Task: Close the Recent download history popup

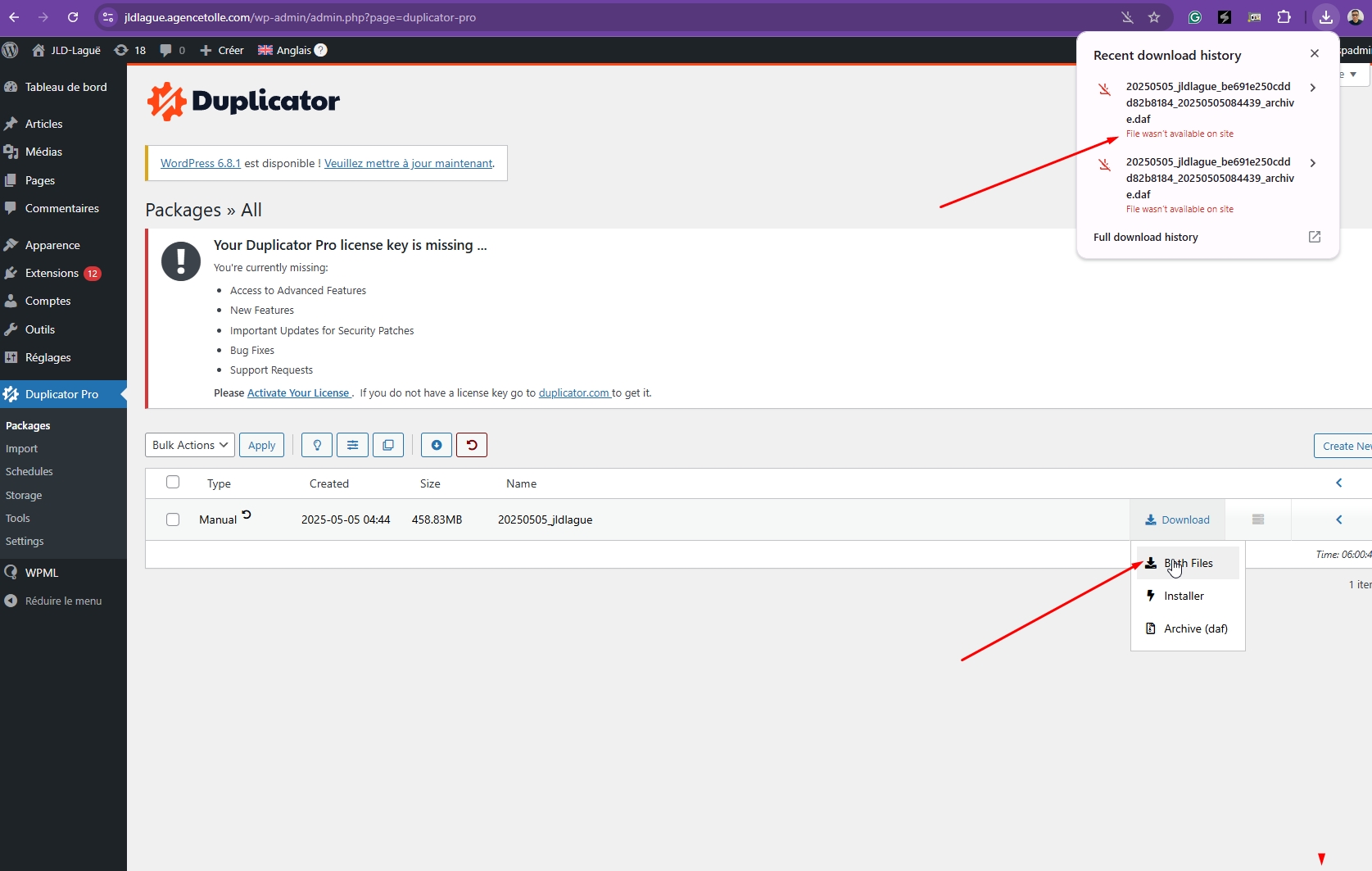Action: click(1315, 53)
